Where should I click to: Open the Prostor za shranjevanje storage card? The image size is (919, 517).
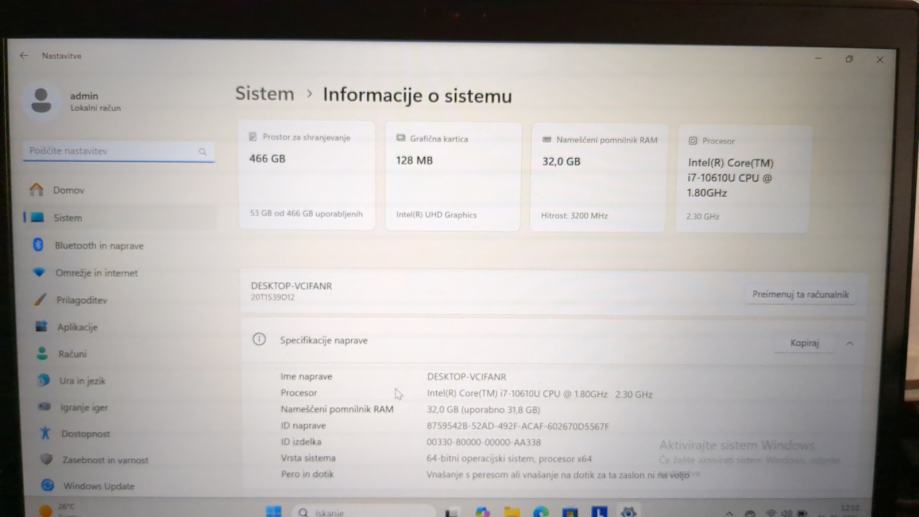(306, 175)
